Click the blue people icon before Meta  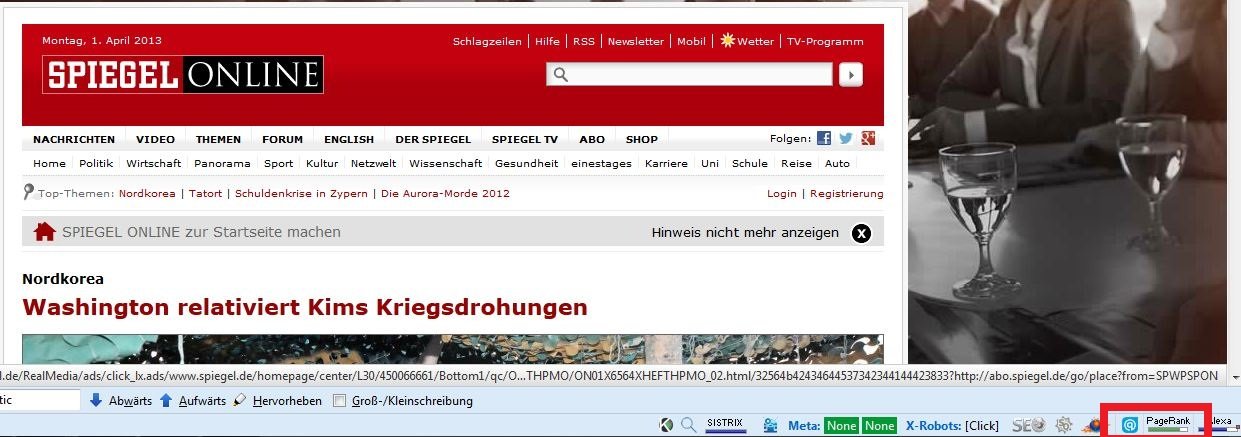[770, 425]
